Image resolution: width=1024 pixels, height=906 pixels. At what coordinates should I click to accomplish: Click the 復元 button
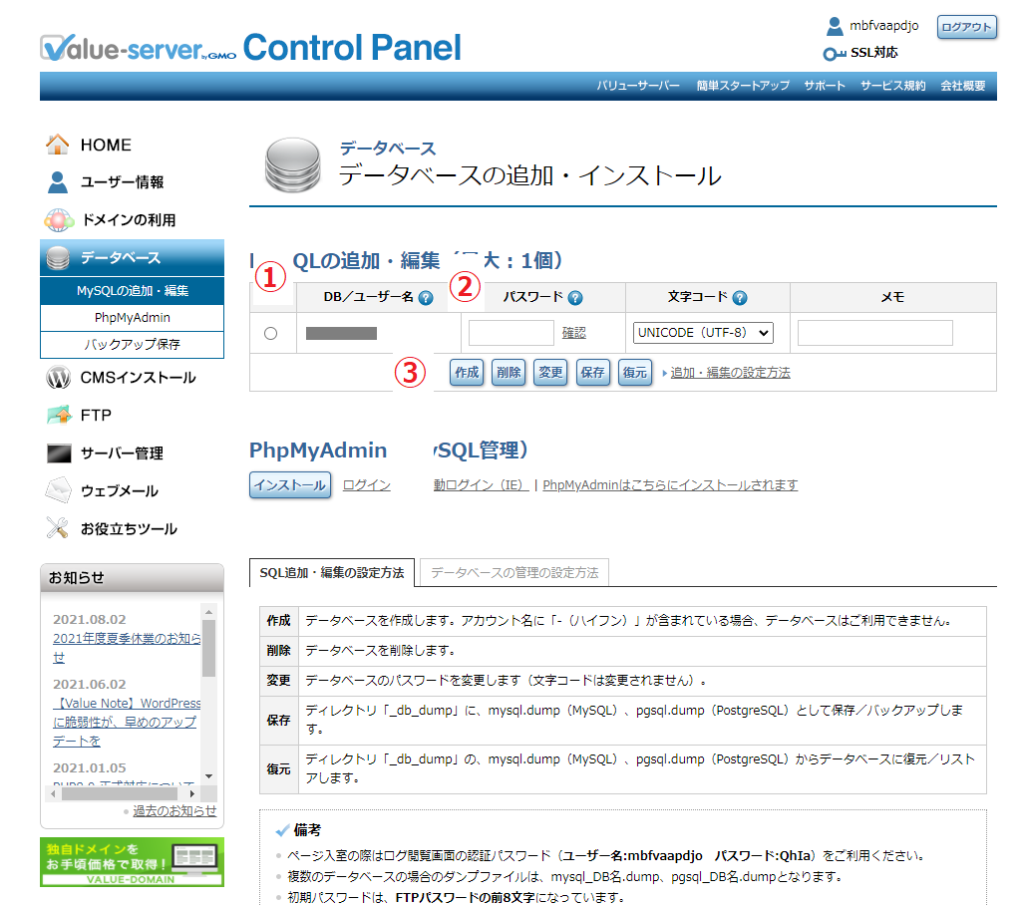635,372
